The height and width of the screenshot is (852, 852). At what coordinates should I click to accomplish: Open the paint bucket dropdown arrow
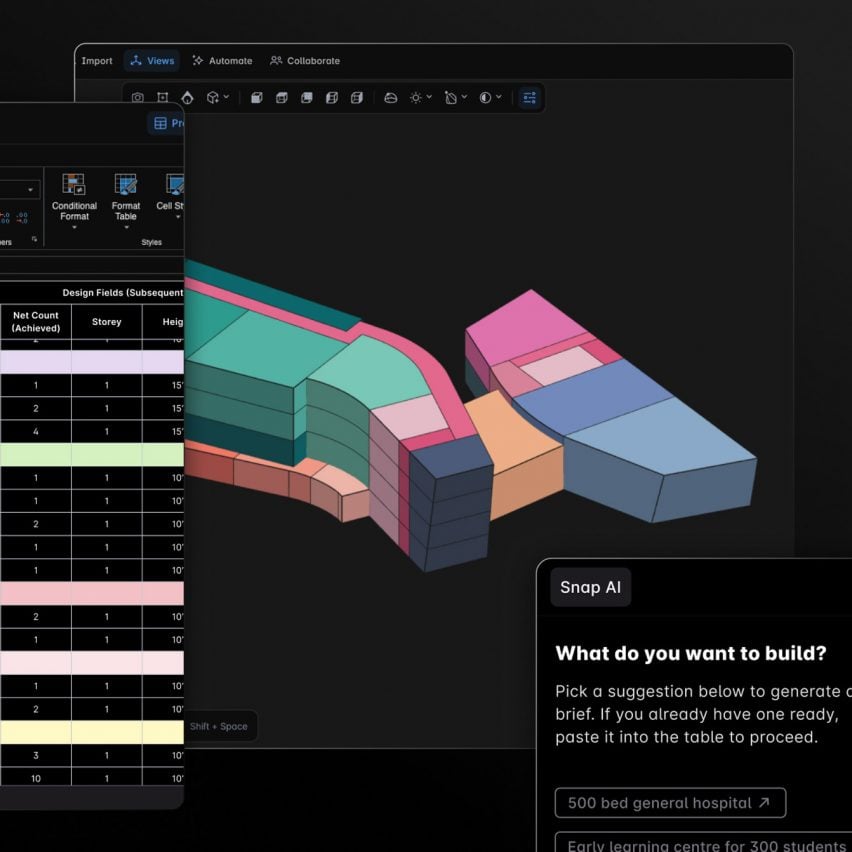(x=464, y=97)
